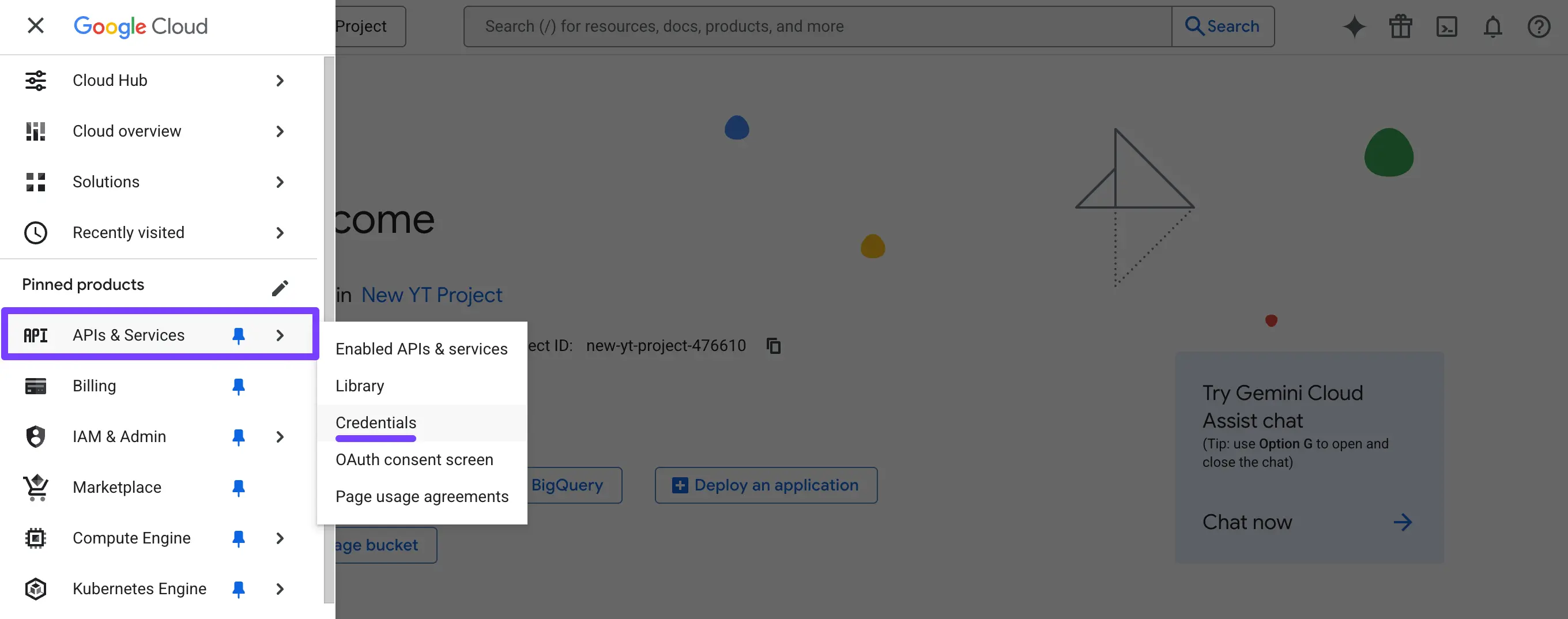Click the notifications bell icon
This screenshot has width=1568, height=619.
(1493, 26)
